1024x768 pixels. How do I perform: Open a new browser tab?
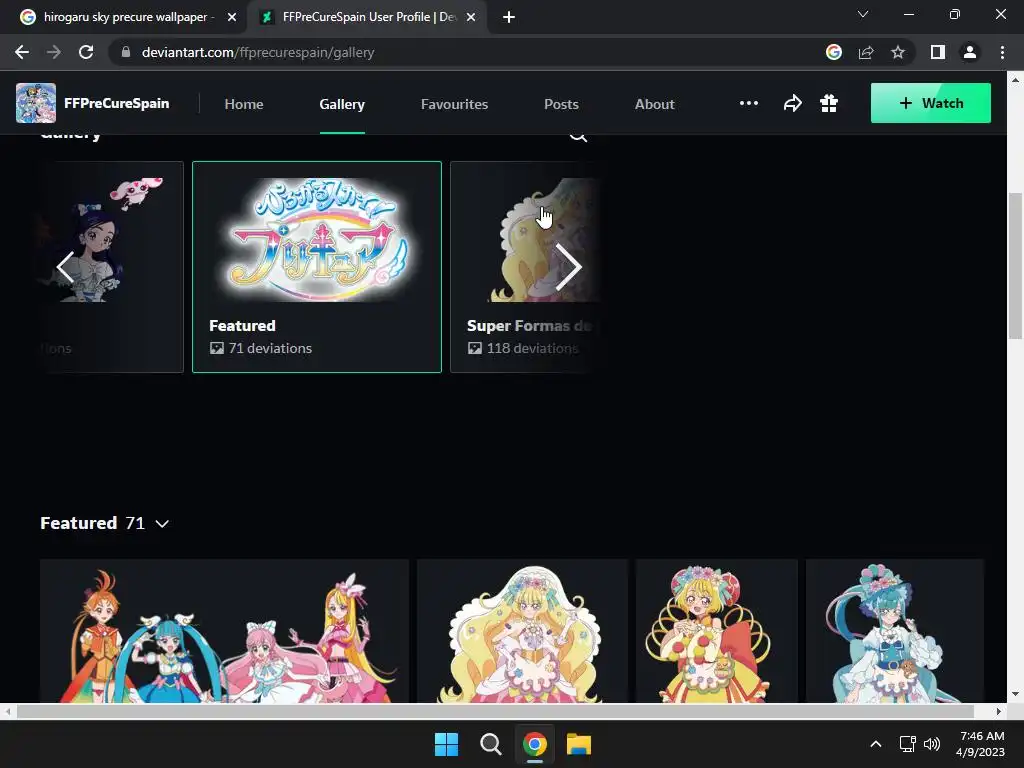[509, 17]
